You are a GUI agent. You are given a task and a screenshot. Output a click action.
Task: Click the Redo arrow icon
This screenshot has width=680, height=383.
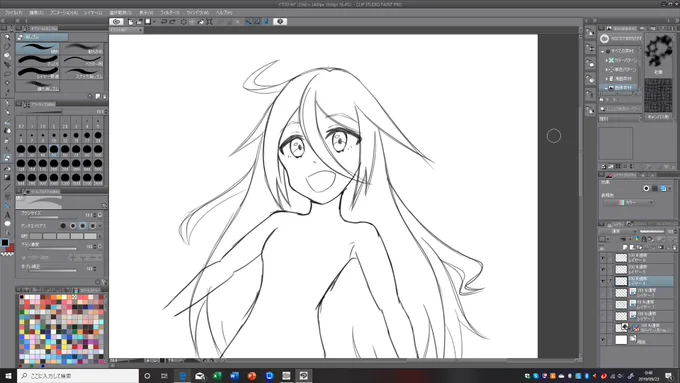tap(173, 22)
